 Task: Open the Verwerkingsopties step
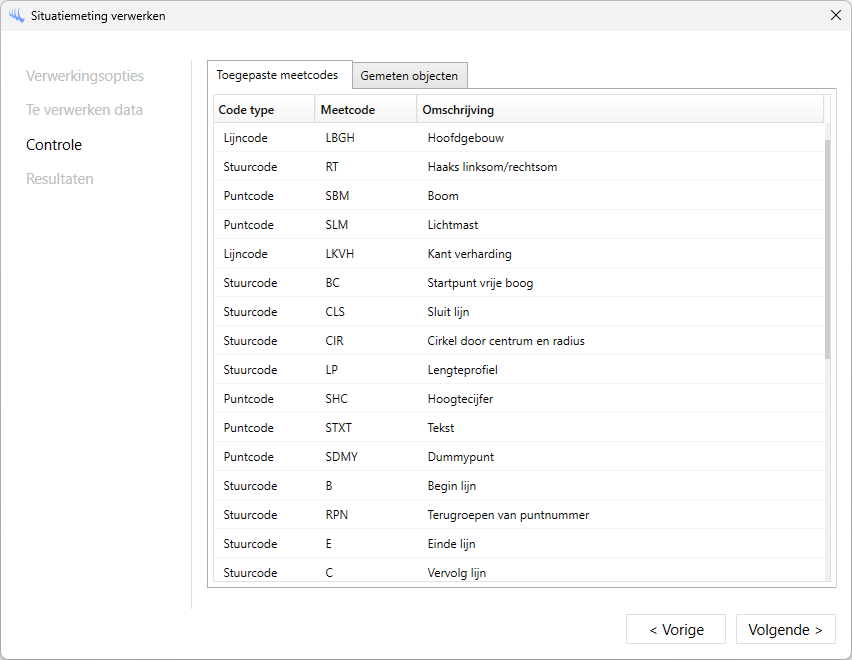(x=85, y=76)
